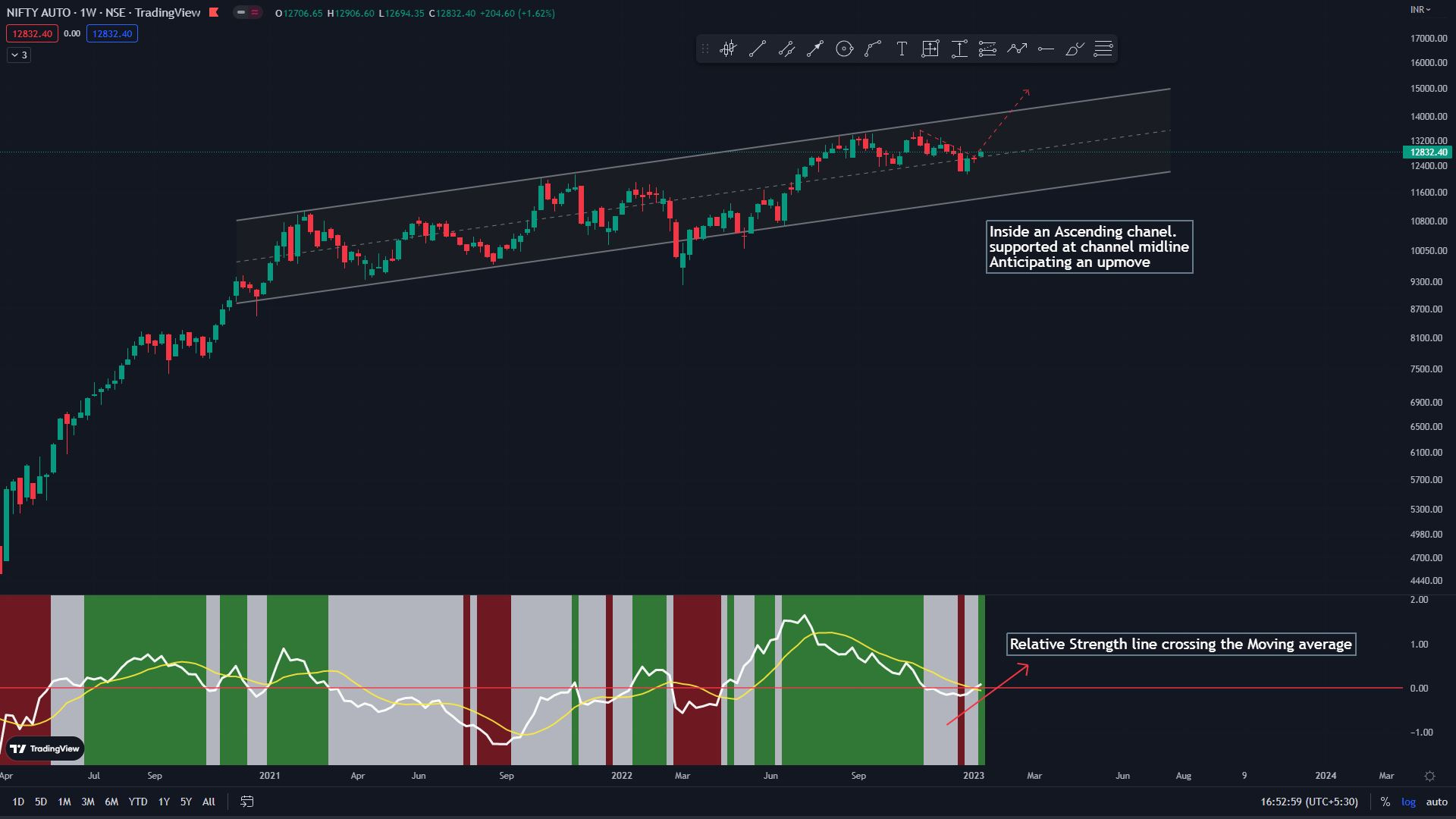Select the Trend Line drawing tool
1456x819 pixels.
[x=757, y=49]
